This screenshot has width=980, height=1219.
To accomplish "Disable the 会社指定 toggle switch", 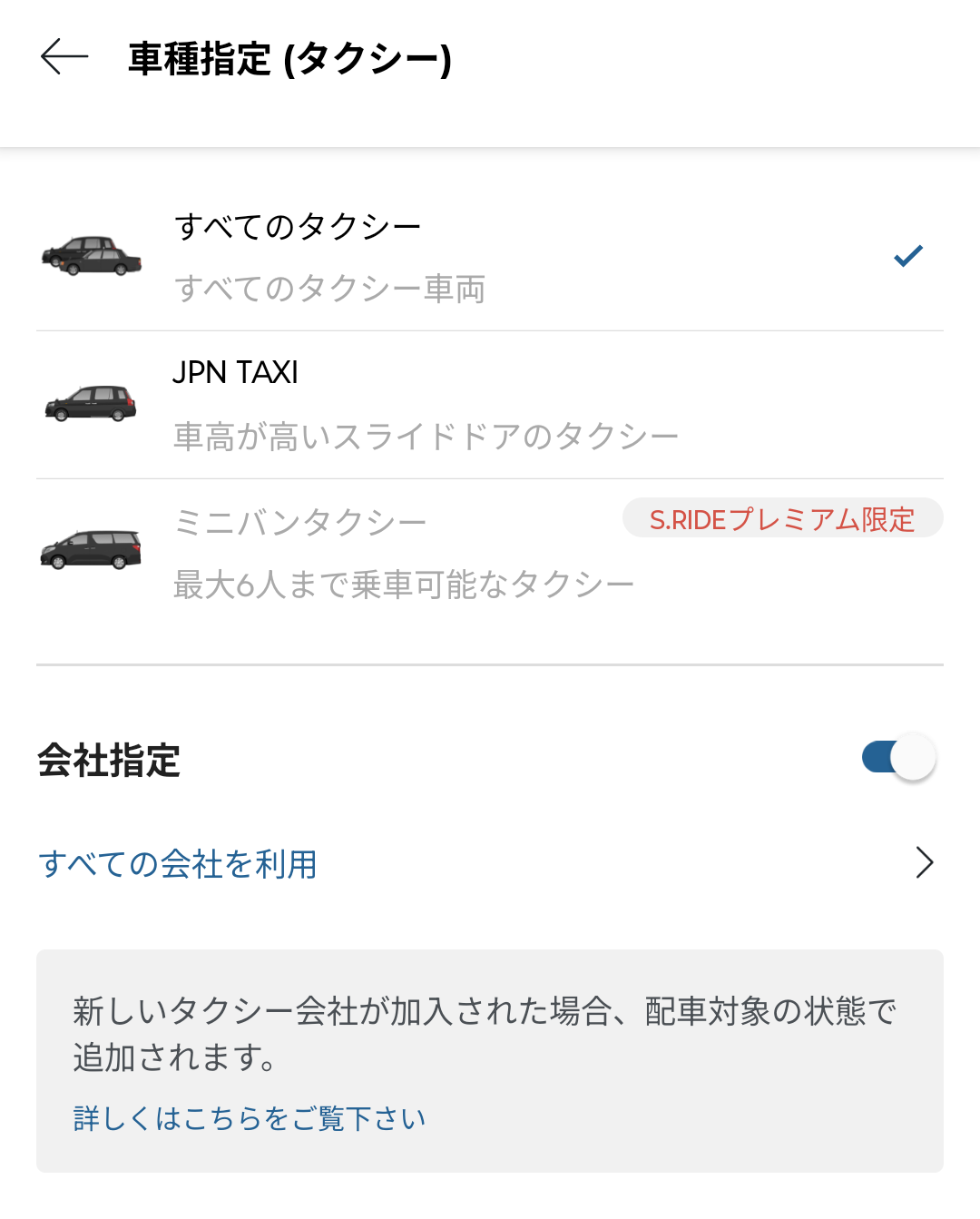I will (898, 757).
